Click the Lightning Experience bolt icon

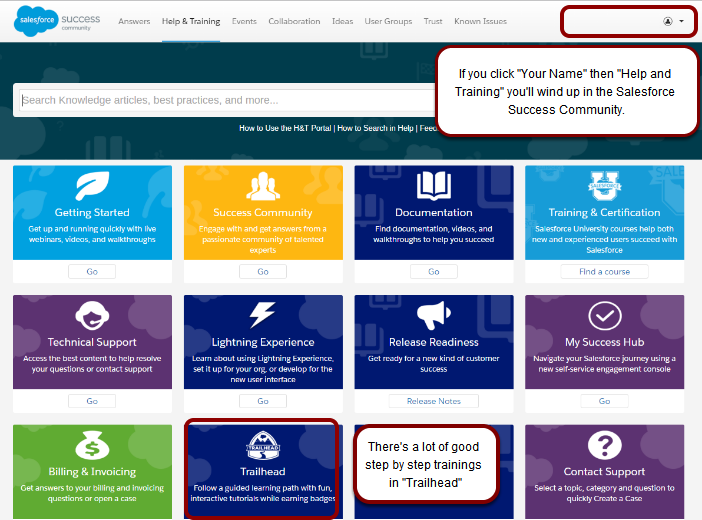(262, 315)
